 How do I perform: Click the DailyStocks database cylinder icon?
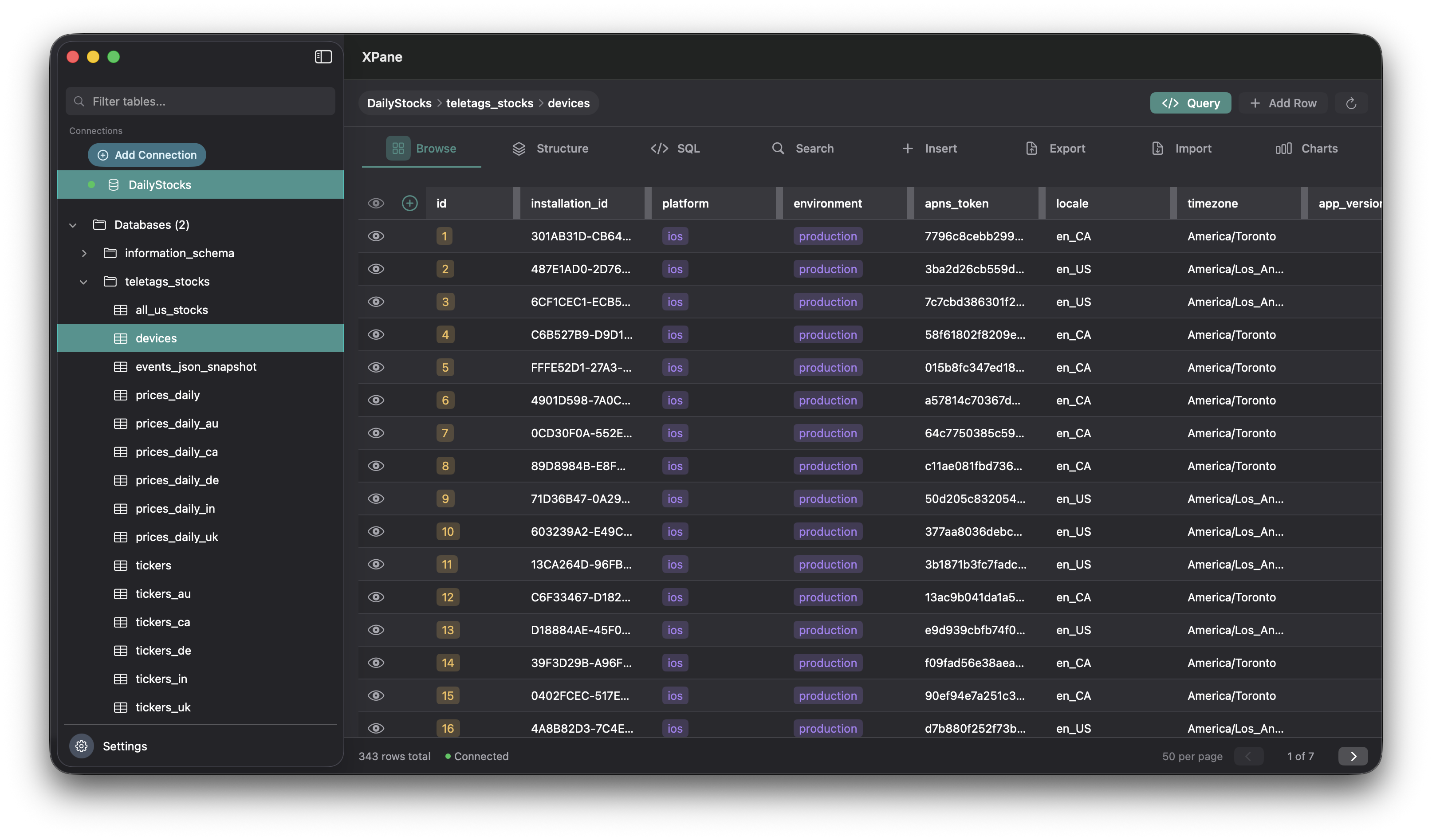114,184
